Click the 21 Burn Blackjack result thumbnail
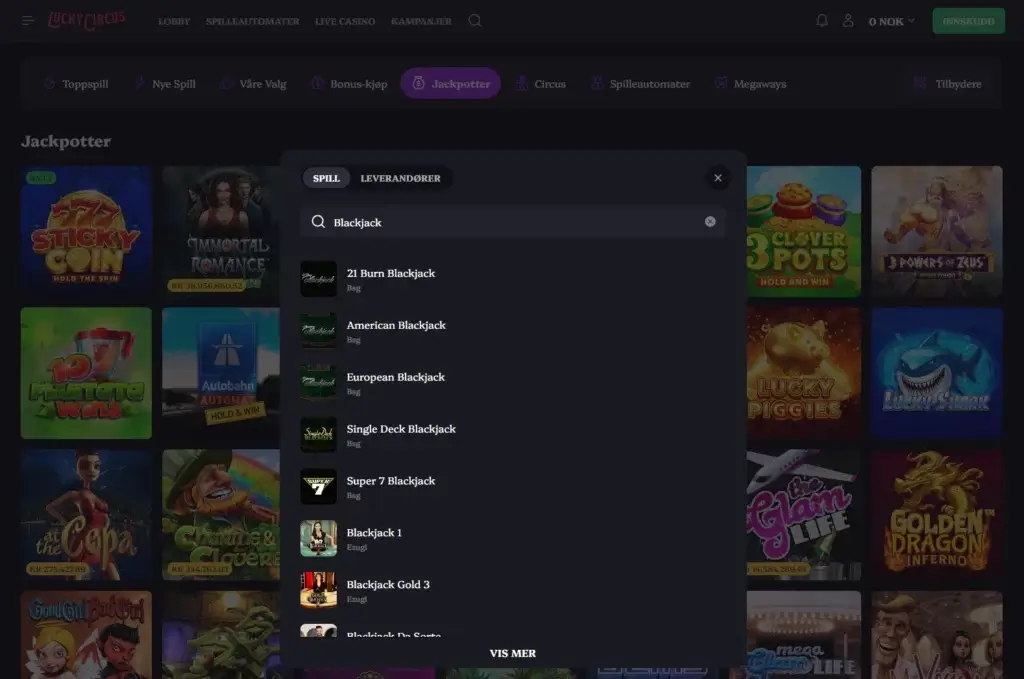This screenshot has height=679, width=1024. click(319, 279)
